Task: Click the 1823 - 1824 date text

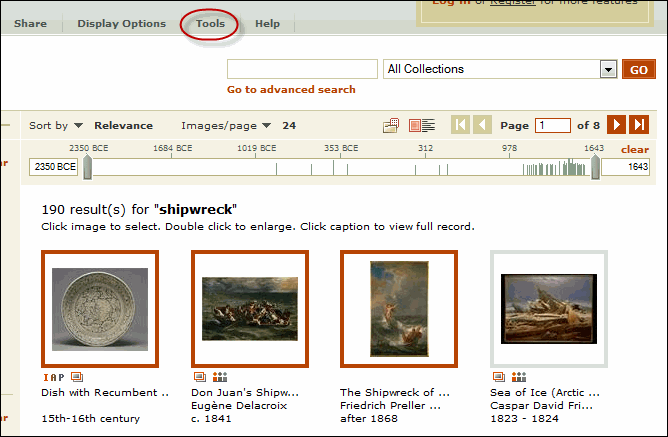Action: (524, 419)
